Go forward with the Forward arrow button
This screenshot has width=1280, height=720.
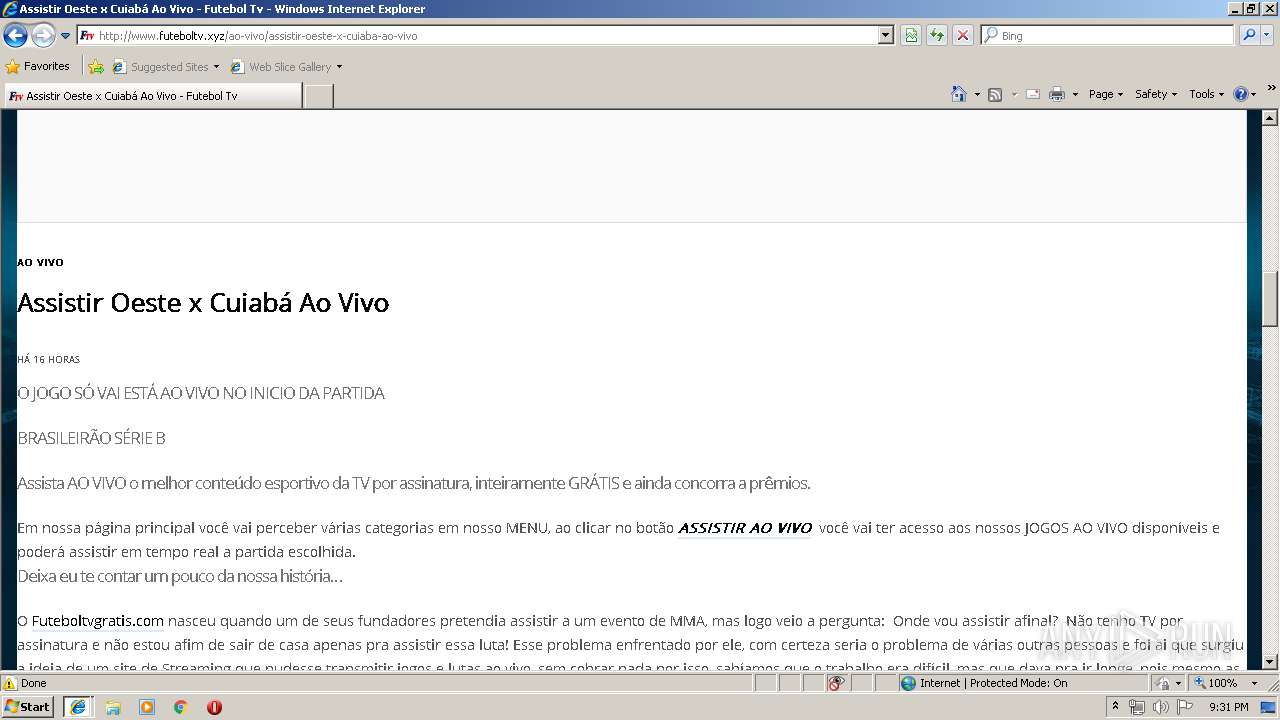pos(43,36)
